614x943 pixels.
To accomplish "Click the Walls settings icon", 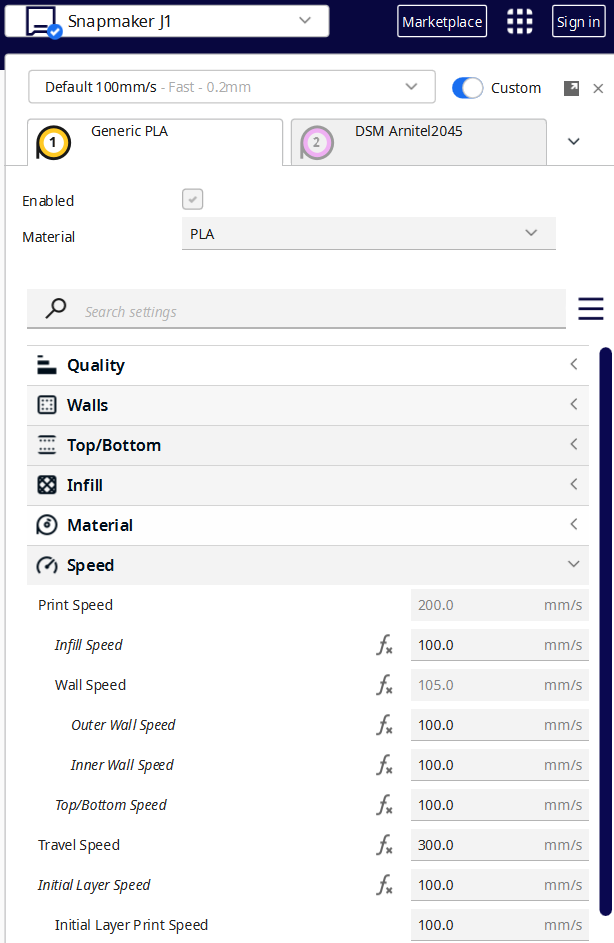I will click(46, 405).
